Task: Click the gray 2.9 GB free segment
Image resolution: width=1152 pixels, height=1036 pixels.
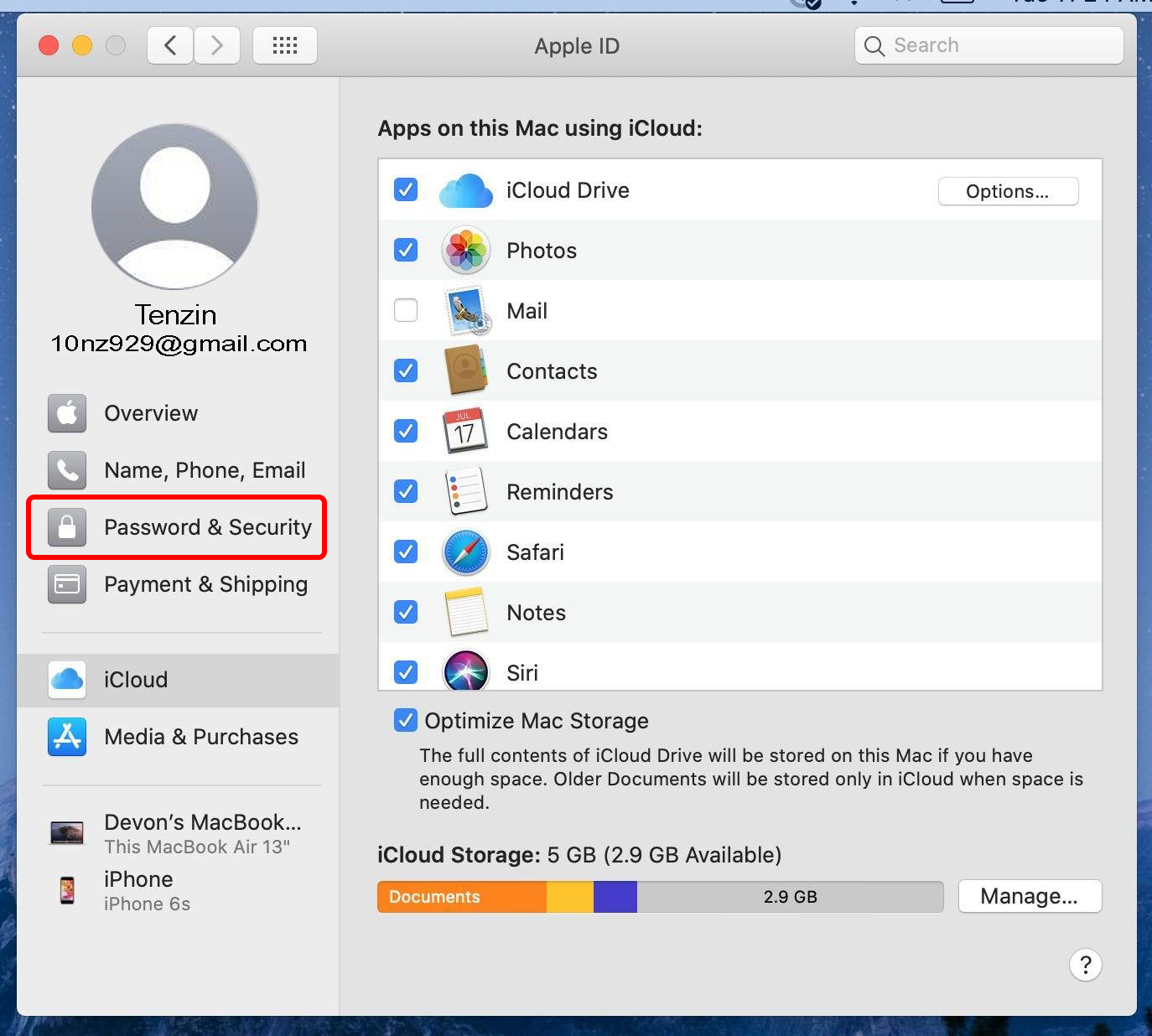Action: click(790, 896)
